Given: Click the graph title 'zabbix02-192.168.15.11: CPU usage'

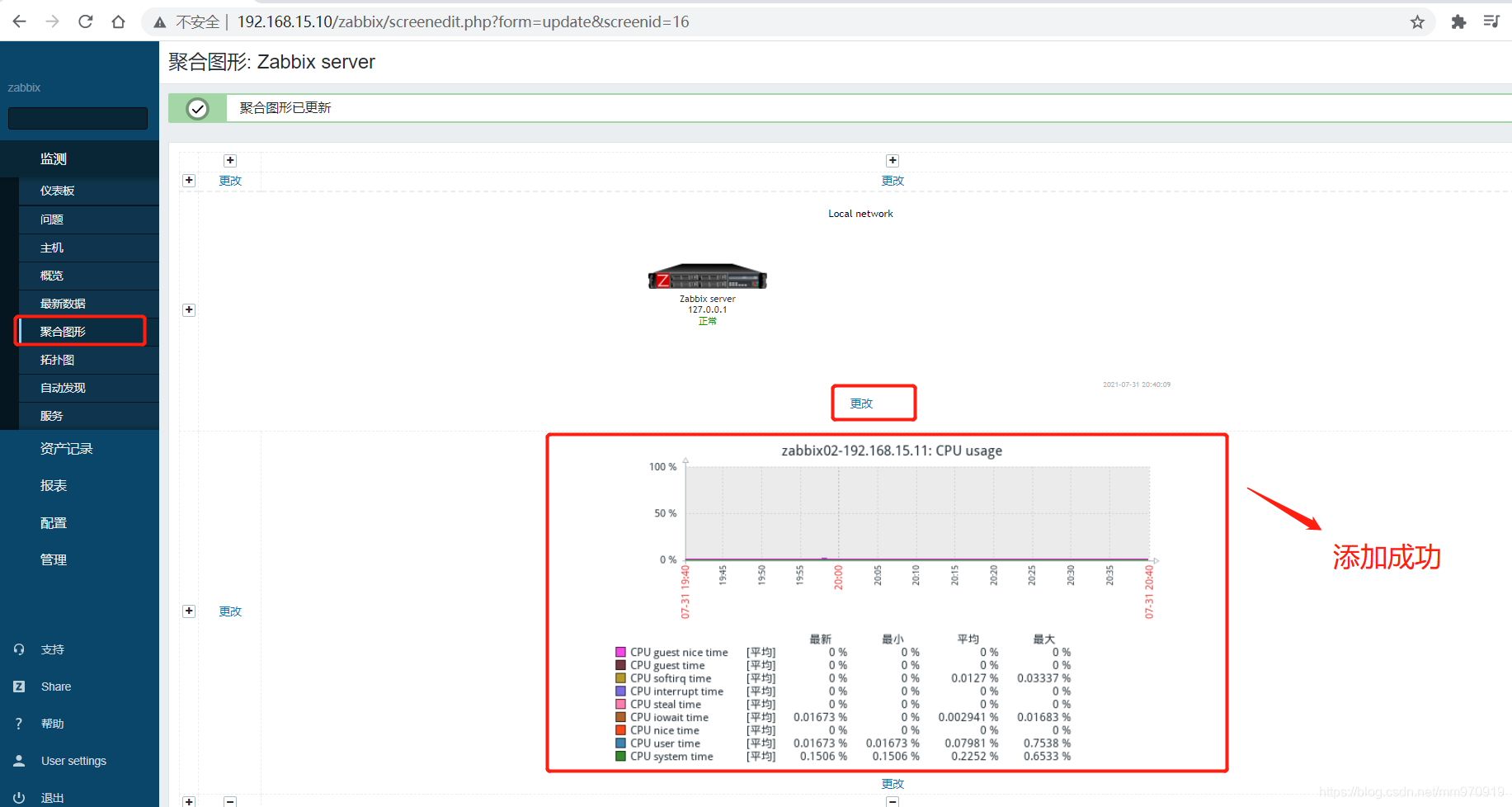Looking at the screenshot, I should [892, 451].
